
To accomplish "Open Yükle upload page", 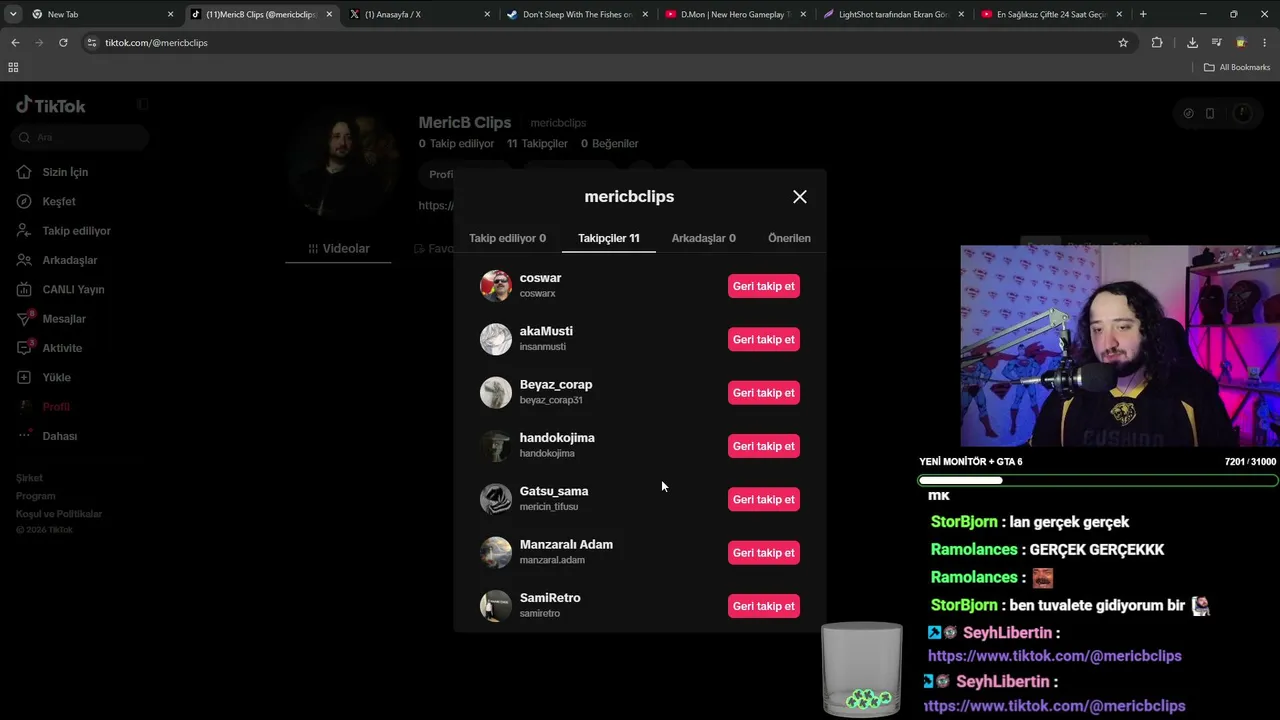I will click(x=56, y=377).
